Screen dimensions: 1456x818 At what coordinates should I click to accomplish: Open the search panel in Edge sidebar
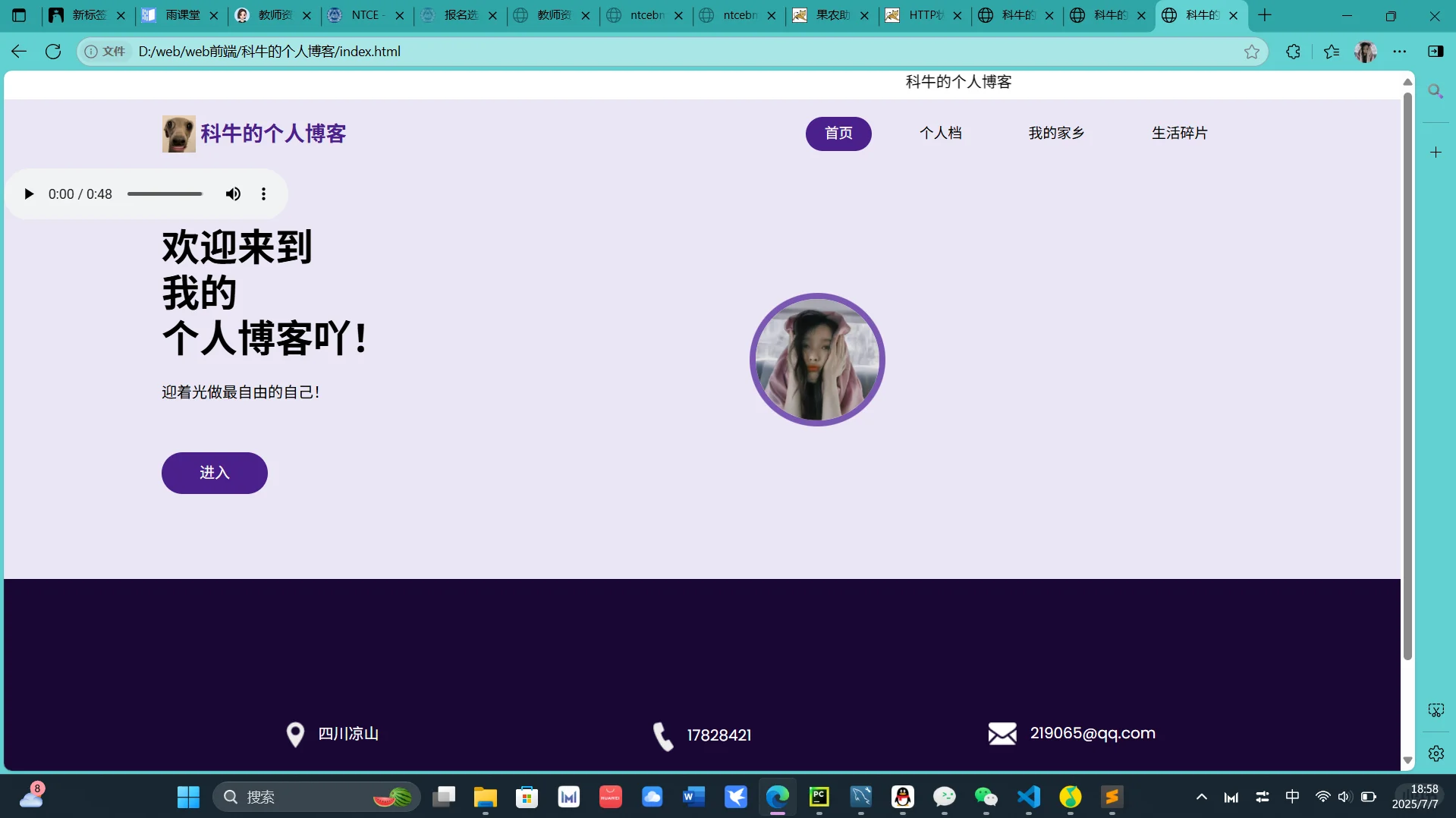[x=1436, y=91]
